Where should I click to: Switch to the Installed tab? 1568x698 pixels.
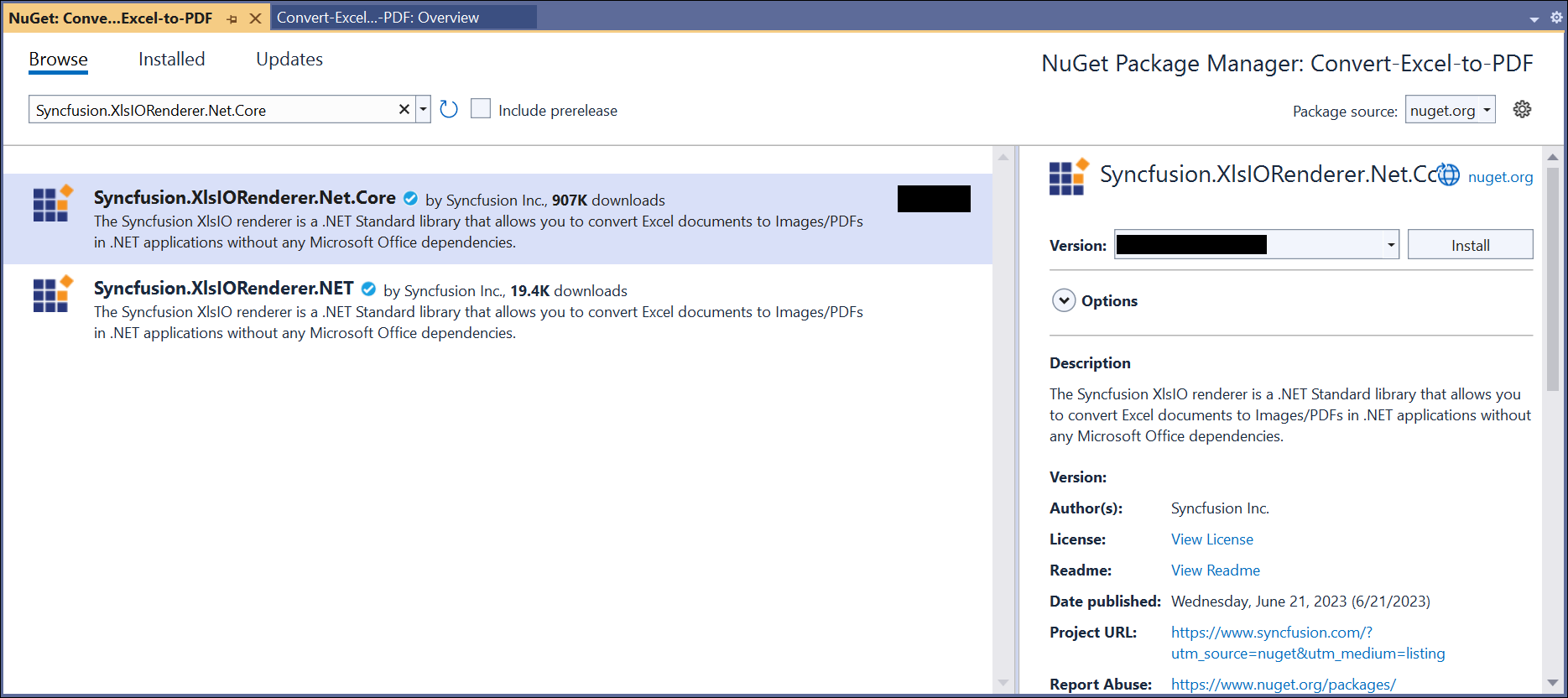click(x=171, y=60)
